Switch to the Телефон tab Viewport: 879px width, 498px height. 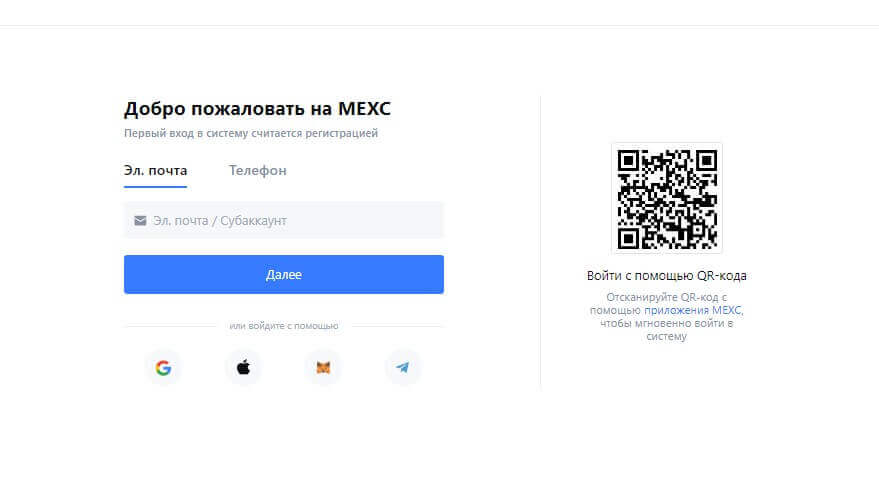coord(257,170)
